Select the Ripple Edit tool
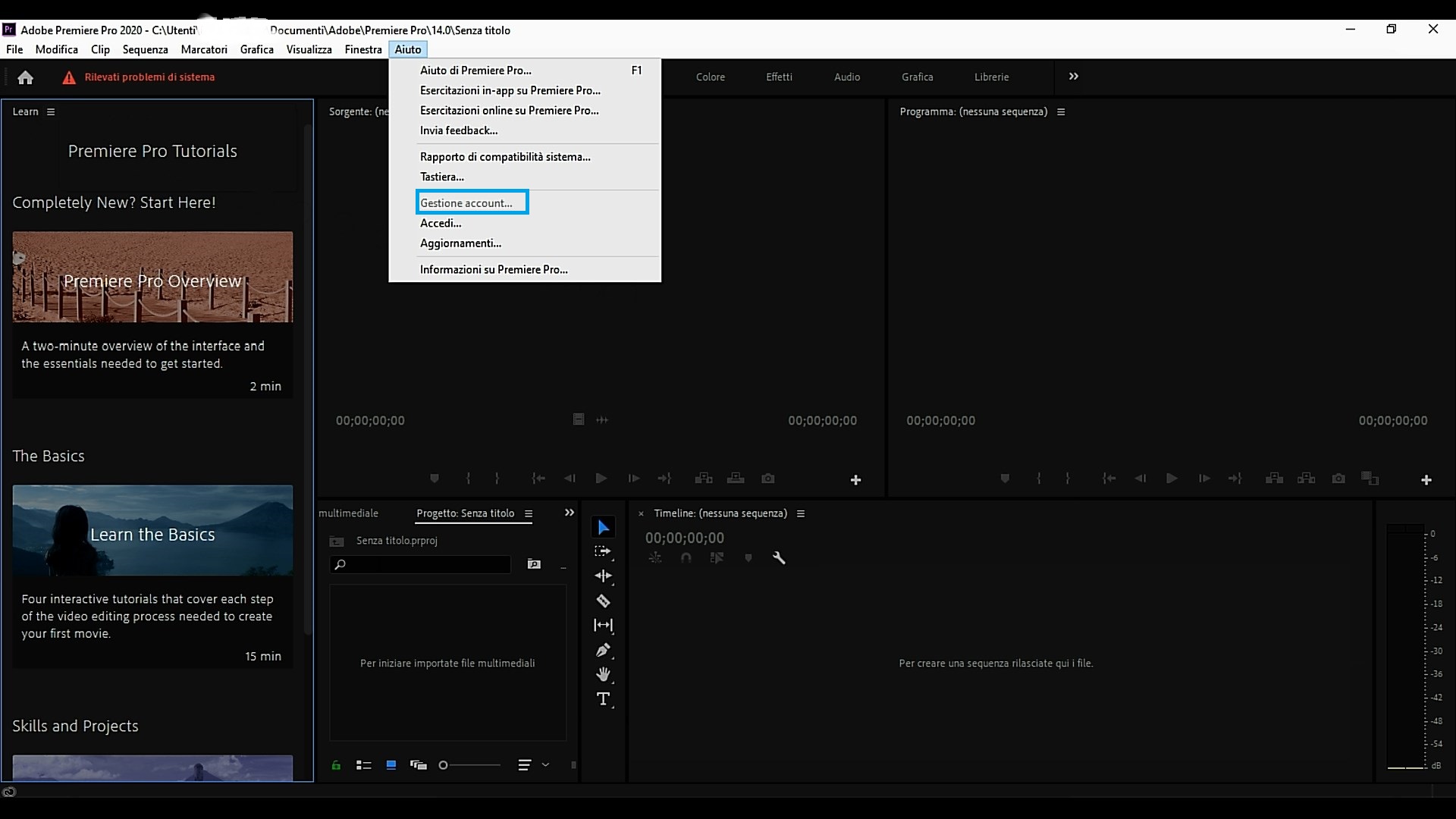This screenshot has width=1456, height=819. pos(603,576)
